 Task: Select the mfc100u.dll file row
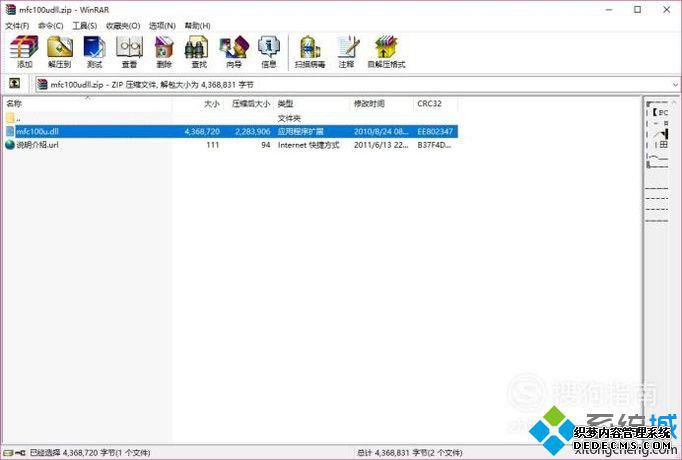point(231,131)
